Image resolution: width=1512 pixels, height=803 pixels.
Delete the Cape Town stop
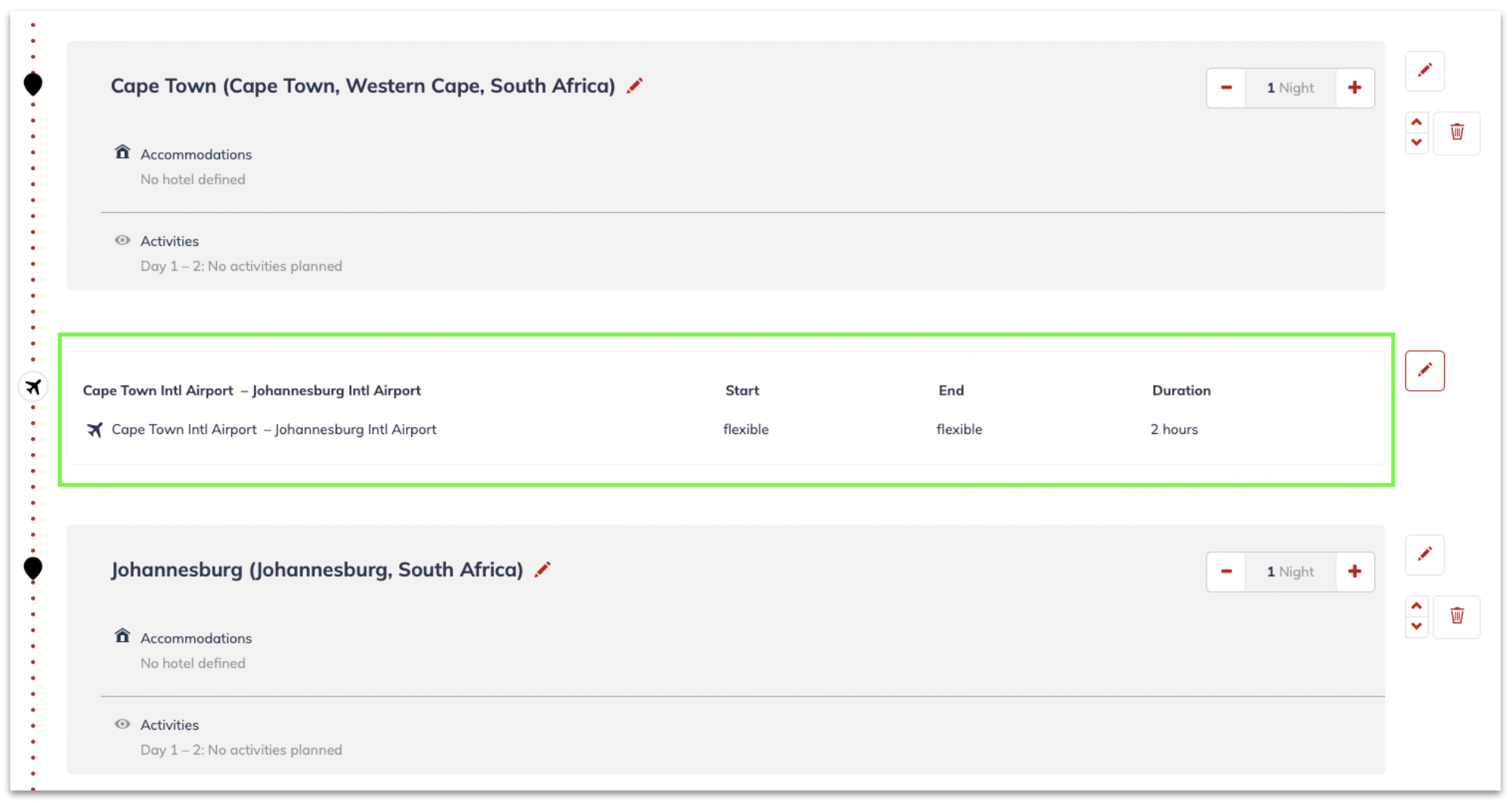(1457, 132)
